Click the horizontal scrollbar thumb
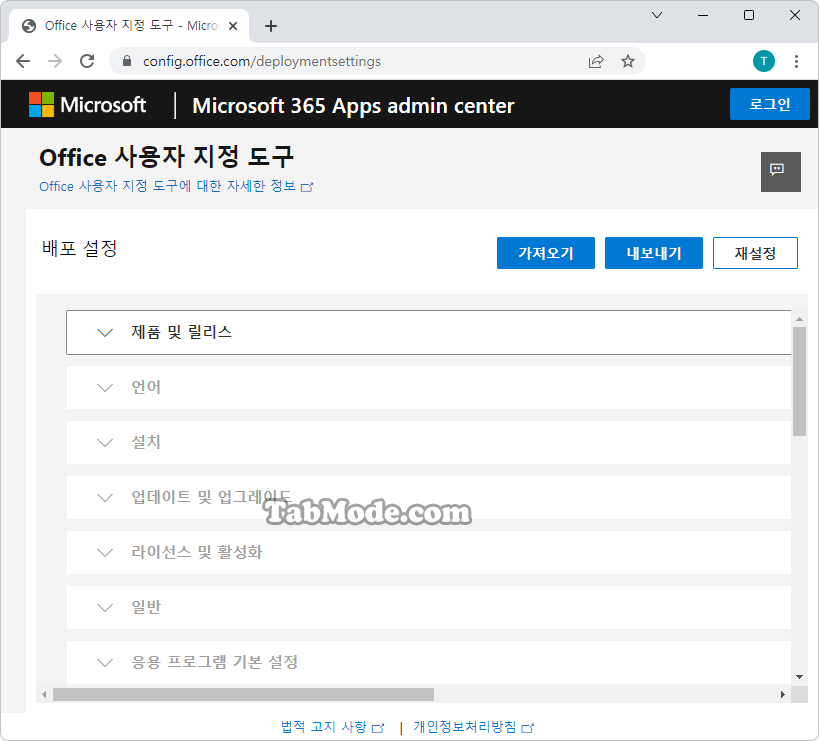This screenshot has width=819, height=741. click(243, 695)
